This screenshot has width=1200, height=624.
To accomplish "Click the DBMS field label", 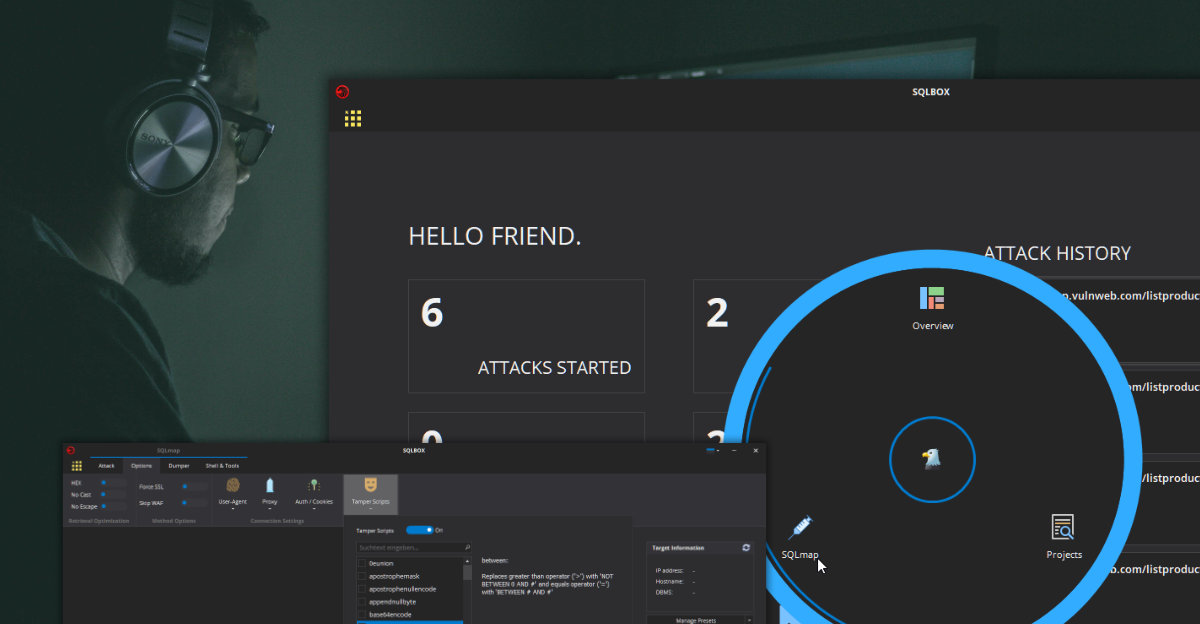I will [x=664, y=592].
